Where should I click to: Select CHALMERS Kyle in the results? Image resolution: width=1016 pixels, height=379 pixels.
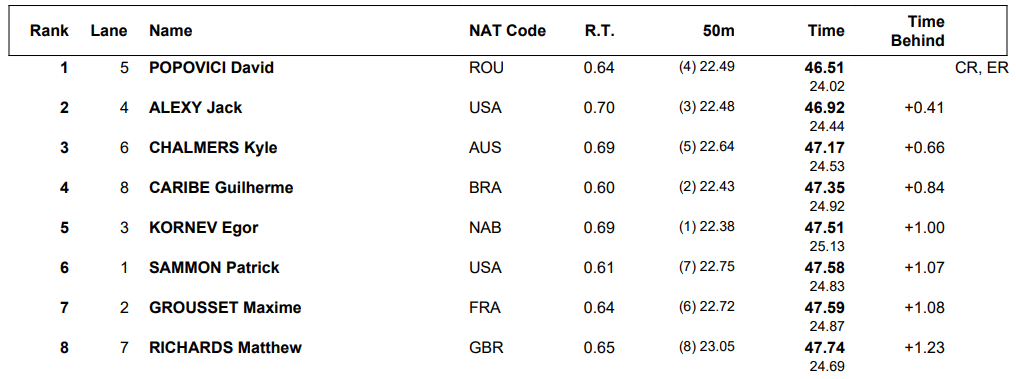point(213,148)
